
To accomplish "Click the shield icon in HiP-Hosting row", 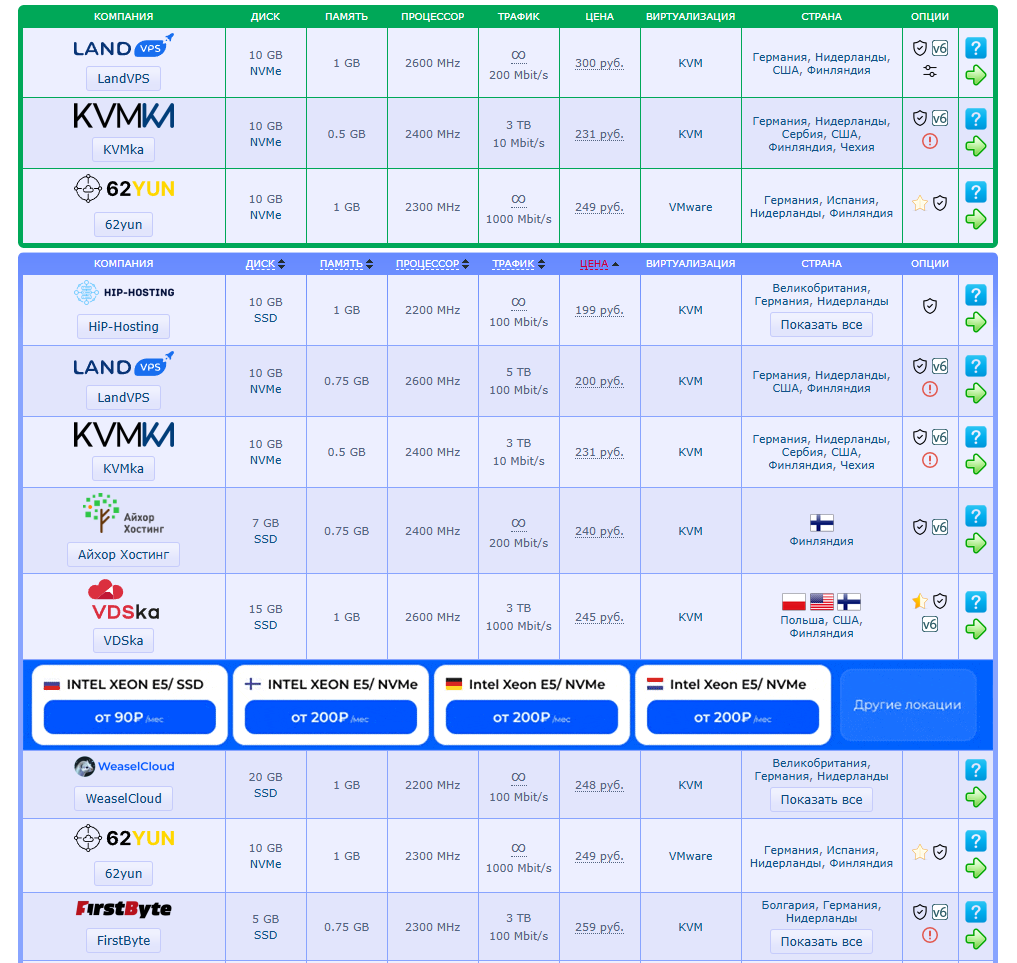I will 929,306.
